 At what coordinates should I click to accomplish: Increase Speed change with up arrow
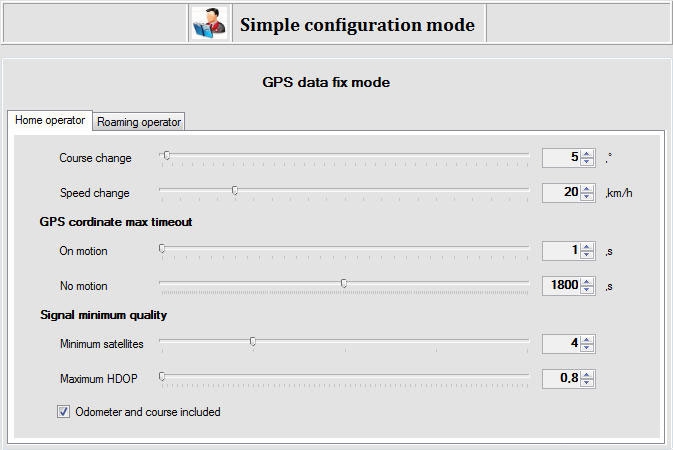click(587, 188)
